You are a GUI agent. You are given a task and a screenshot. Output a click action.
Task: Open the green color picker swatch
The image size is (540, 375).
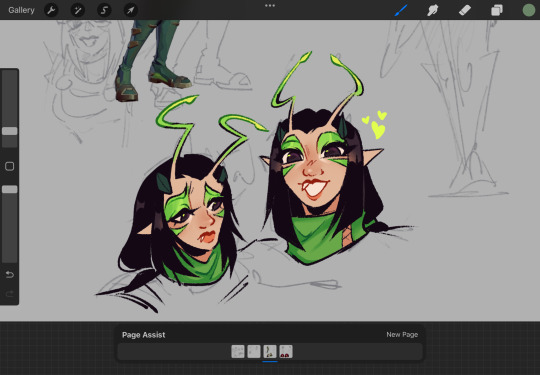[x=529, y=10]
